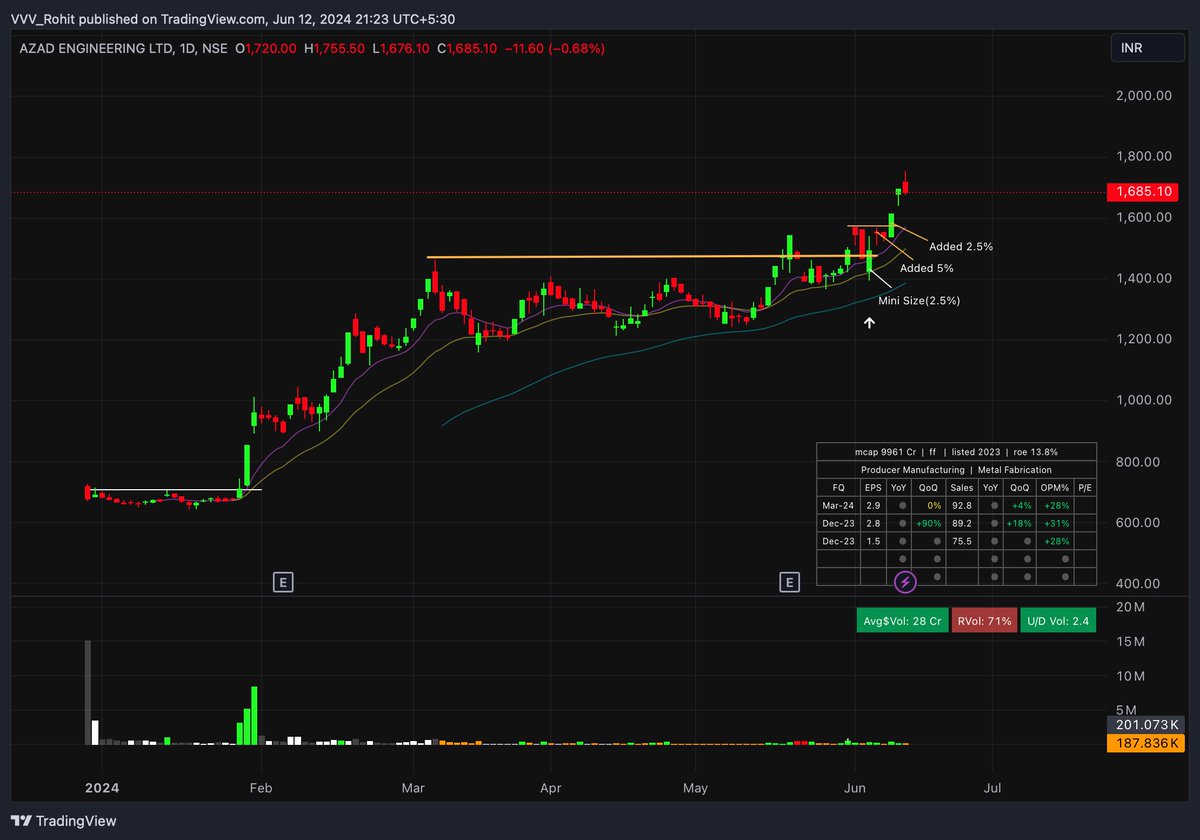Click the 92.8 sales cell
The image size is (1200, 840).
pos(961,507)
